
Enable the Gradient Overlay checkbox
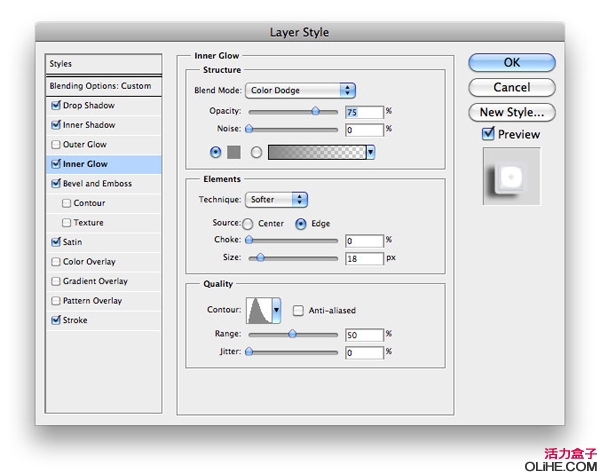[56, 281]
